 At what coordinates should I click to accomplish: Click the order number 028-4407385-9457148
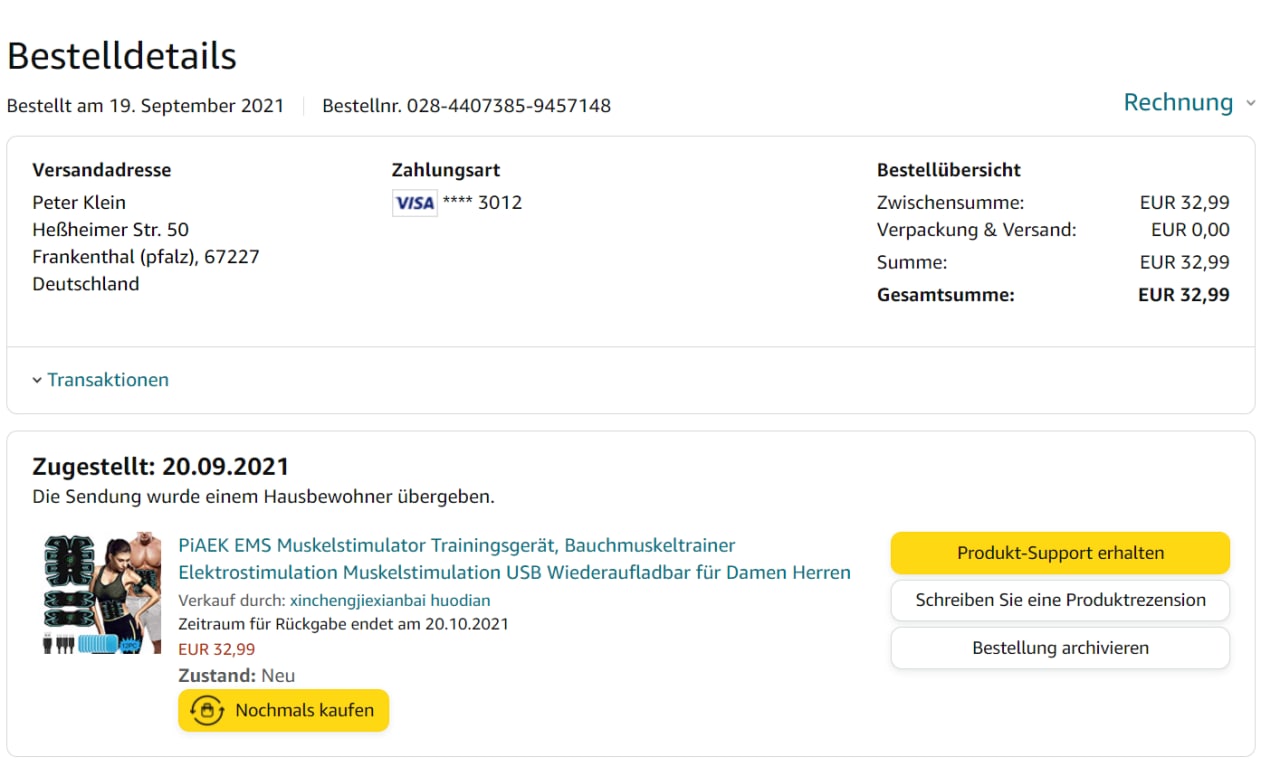(508, 106)
